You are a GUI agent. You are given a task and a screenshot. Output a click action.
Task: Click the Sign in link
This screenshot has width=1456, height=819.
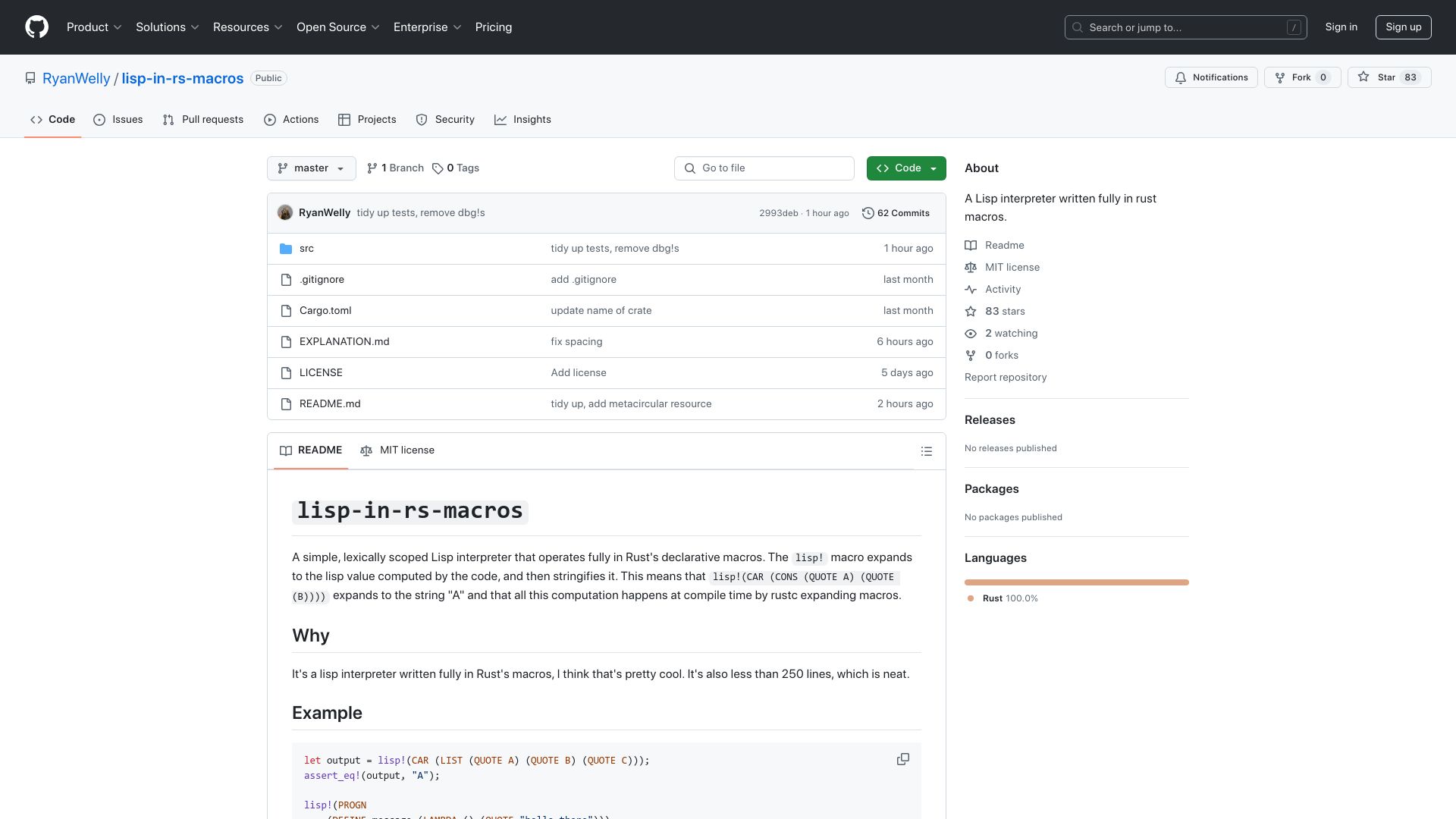pyautogui.click(x=1341, y=27)
